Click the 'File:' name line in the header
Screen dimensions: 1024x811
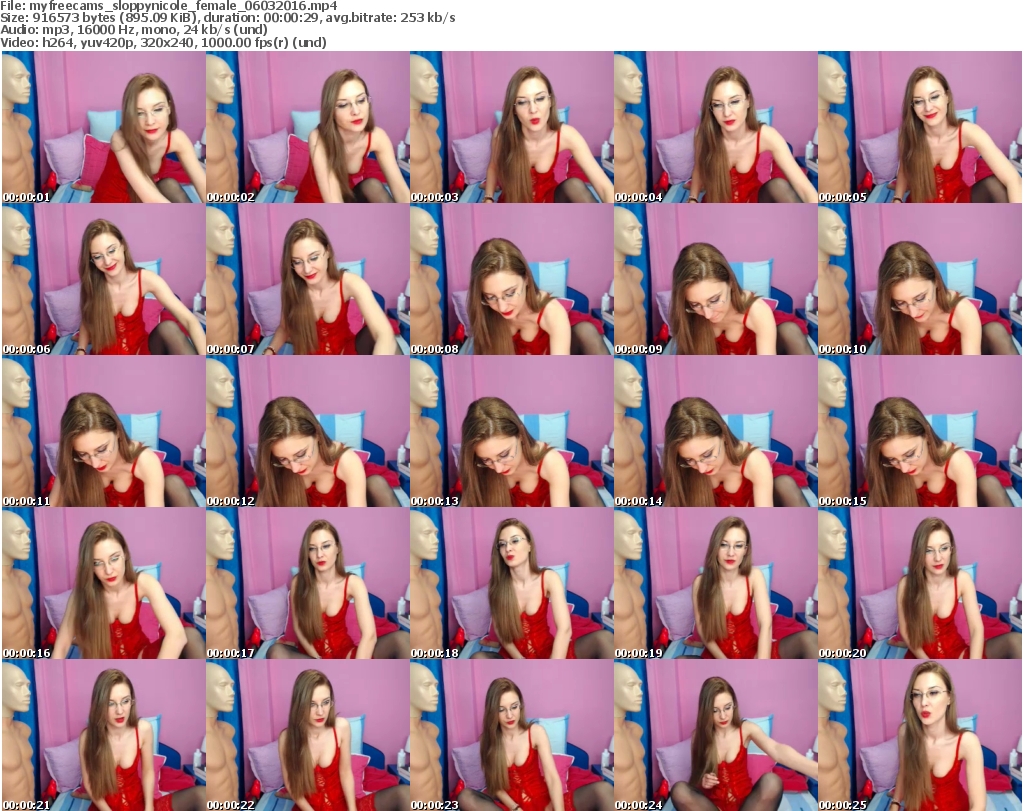168,6
